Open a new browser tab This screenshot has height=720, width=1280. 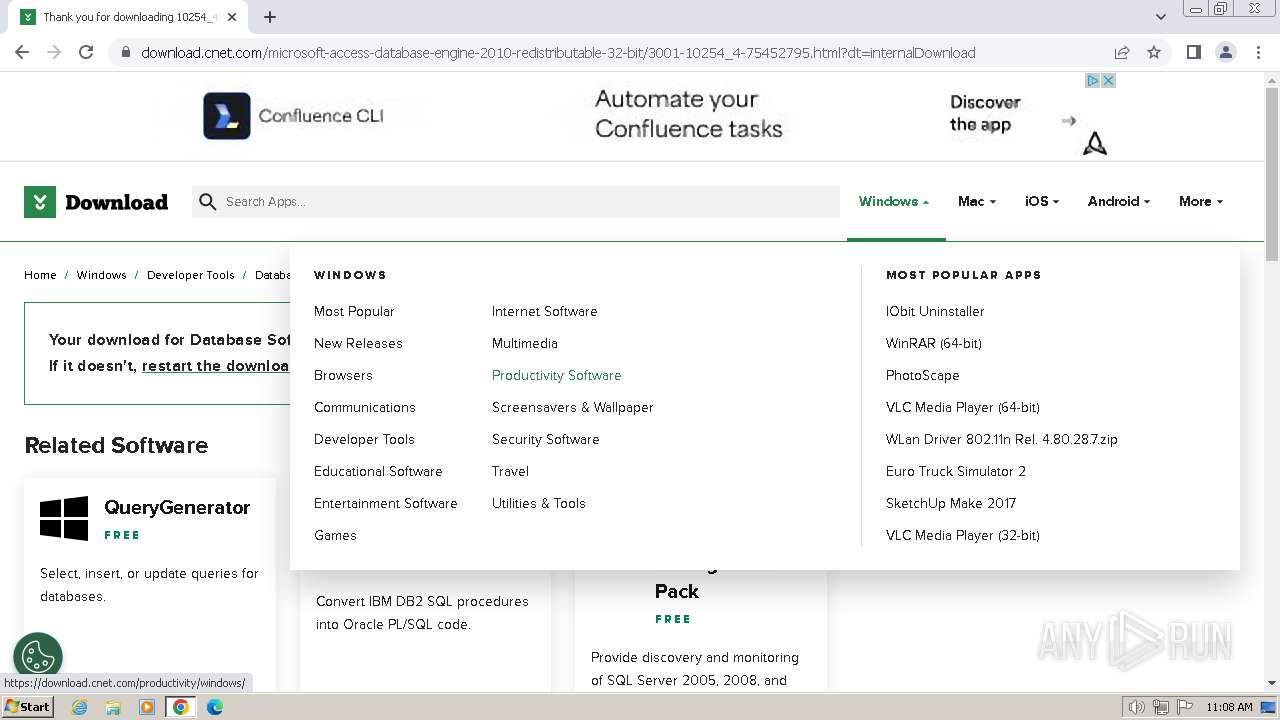pyautogui.click(x=270, y=17)
